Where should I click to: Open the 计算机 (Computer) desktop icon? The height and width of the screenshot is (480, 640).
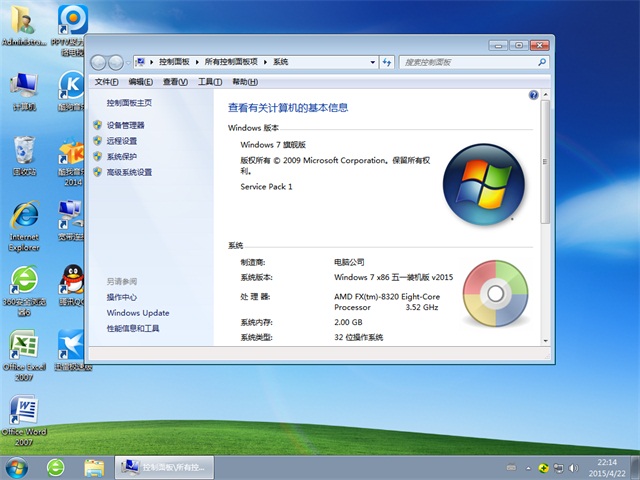[24, 92]
